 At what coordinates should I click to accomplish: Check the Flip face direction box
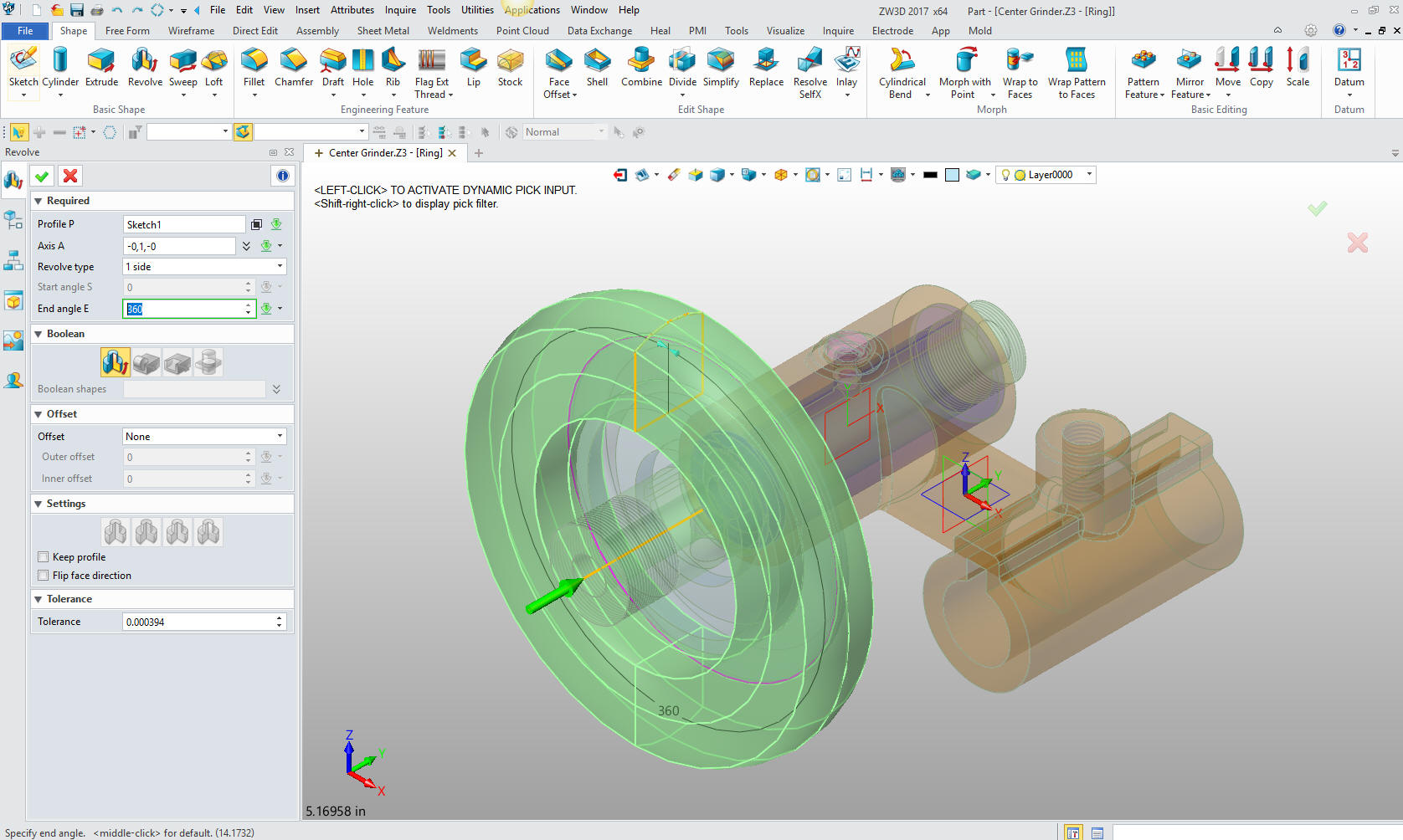click(44, 576)
